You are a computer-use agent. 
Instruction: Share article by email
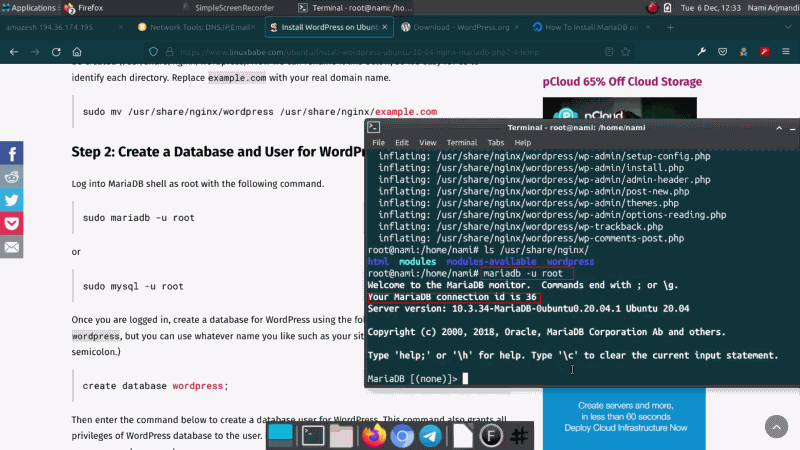coord(12,247)
